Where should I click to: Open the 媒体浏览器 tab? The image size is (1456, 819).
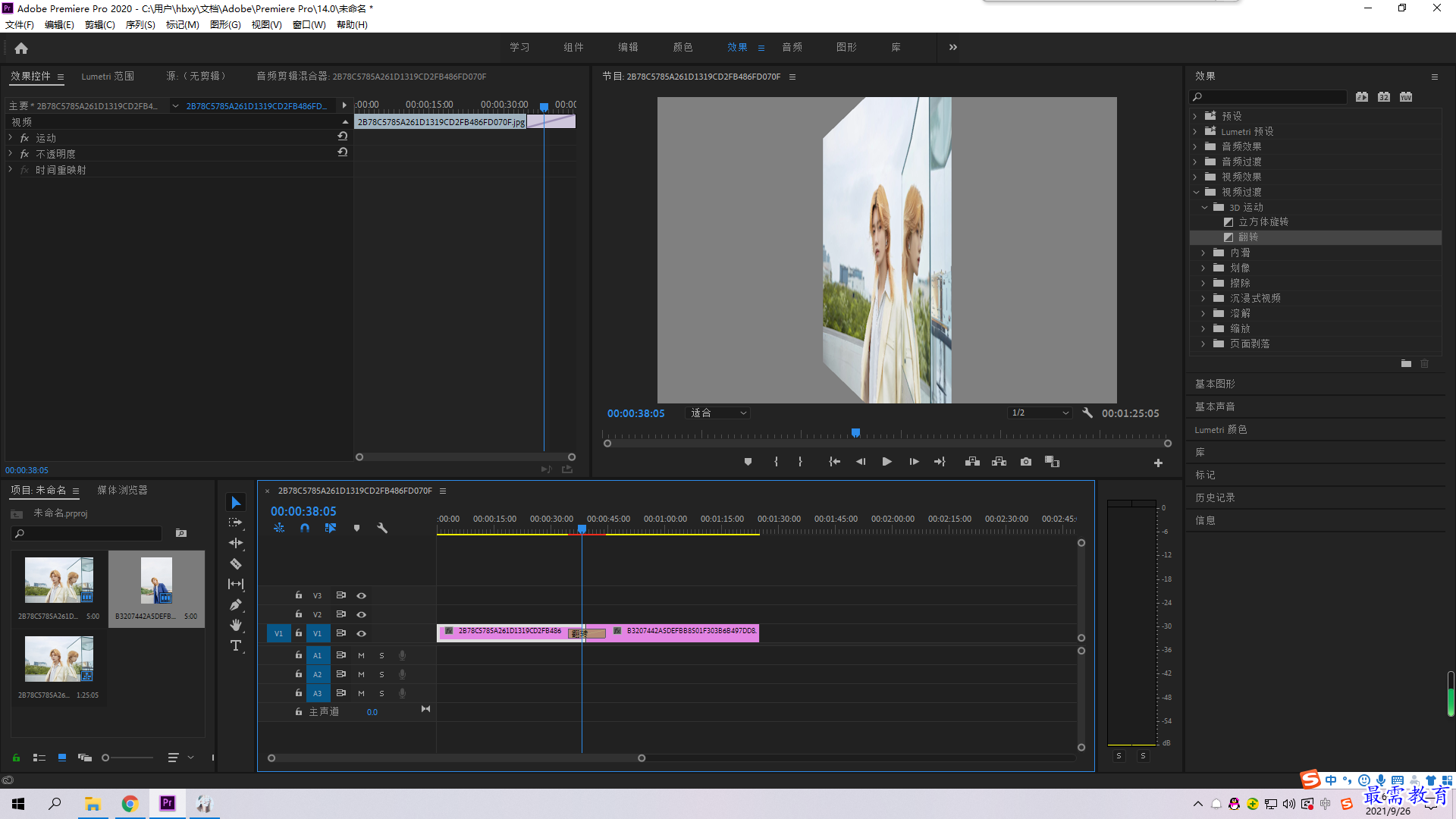click(122, 491)
